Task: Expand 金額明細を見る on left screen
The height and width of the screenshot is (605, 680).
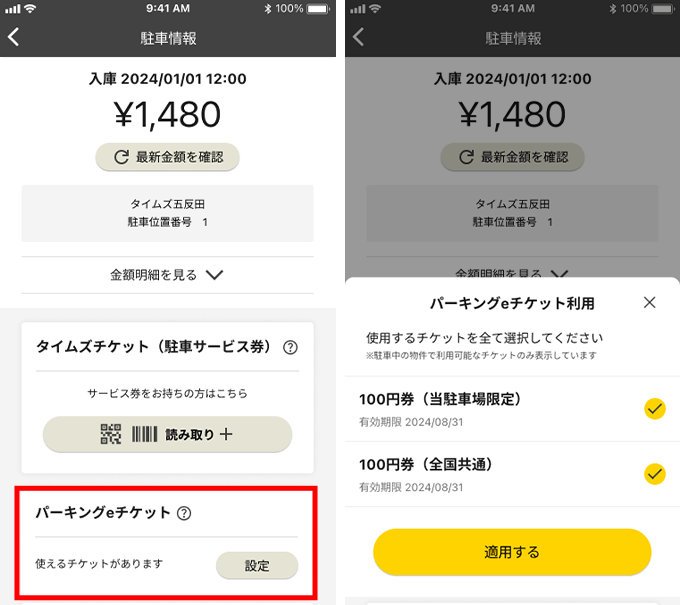Action: tap(167, 275)
